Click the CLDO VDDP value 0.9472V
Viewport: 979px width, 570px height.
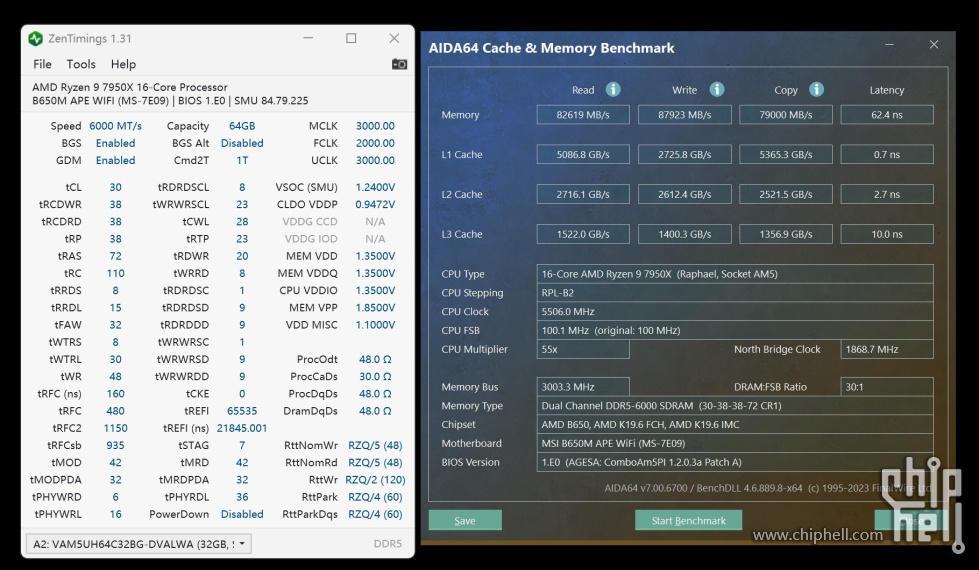click(375, 204)
